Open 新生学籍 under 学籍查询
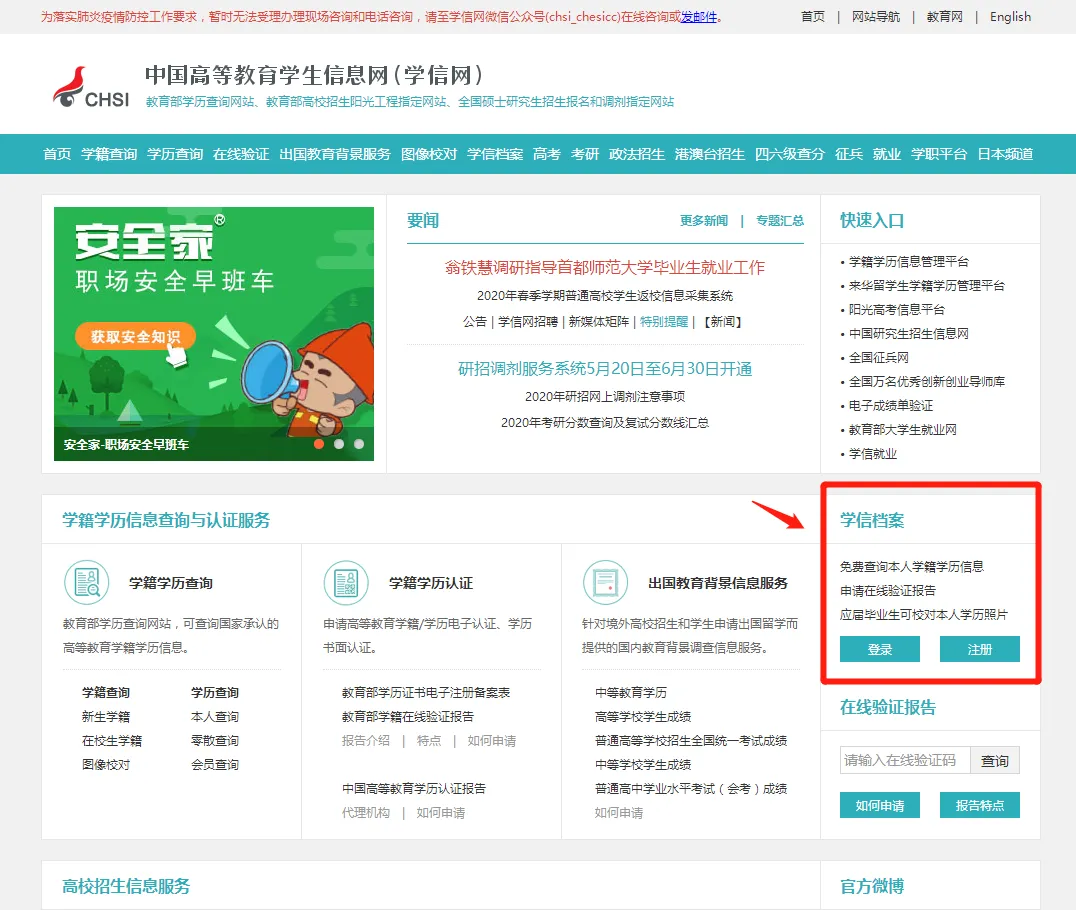 [x=106, y=716]
